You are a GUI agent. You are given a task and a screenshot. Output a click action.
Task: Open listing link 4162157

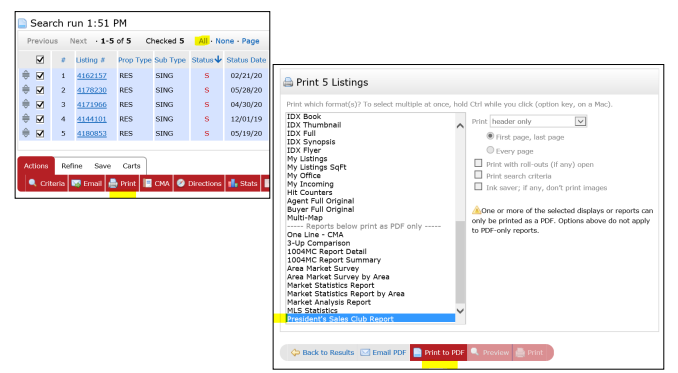pyautogui.click(x=92, y=76)
